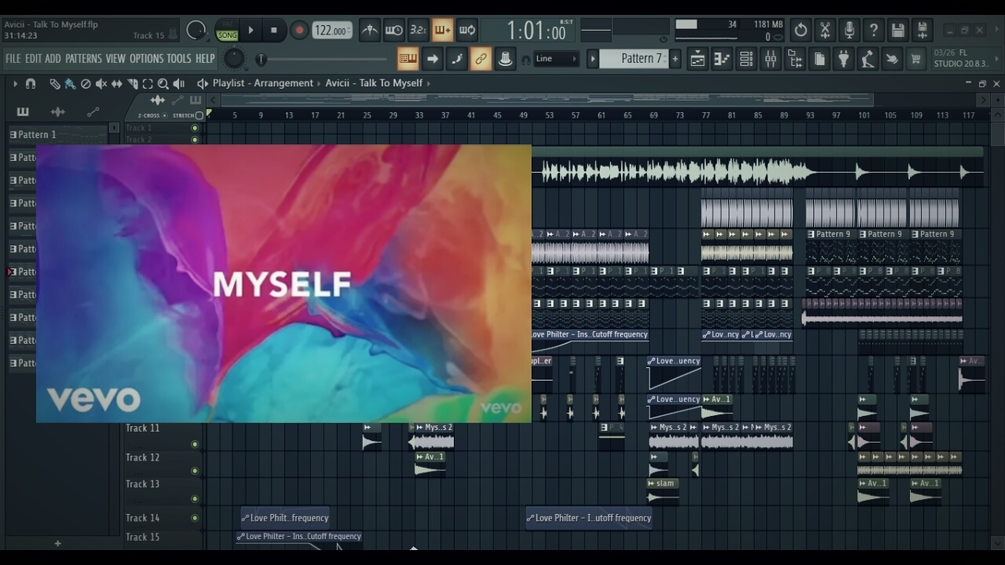Open the FILE menu
The image size is (1005, 565).
tap(13, 59)
